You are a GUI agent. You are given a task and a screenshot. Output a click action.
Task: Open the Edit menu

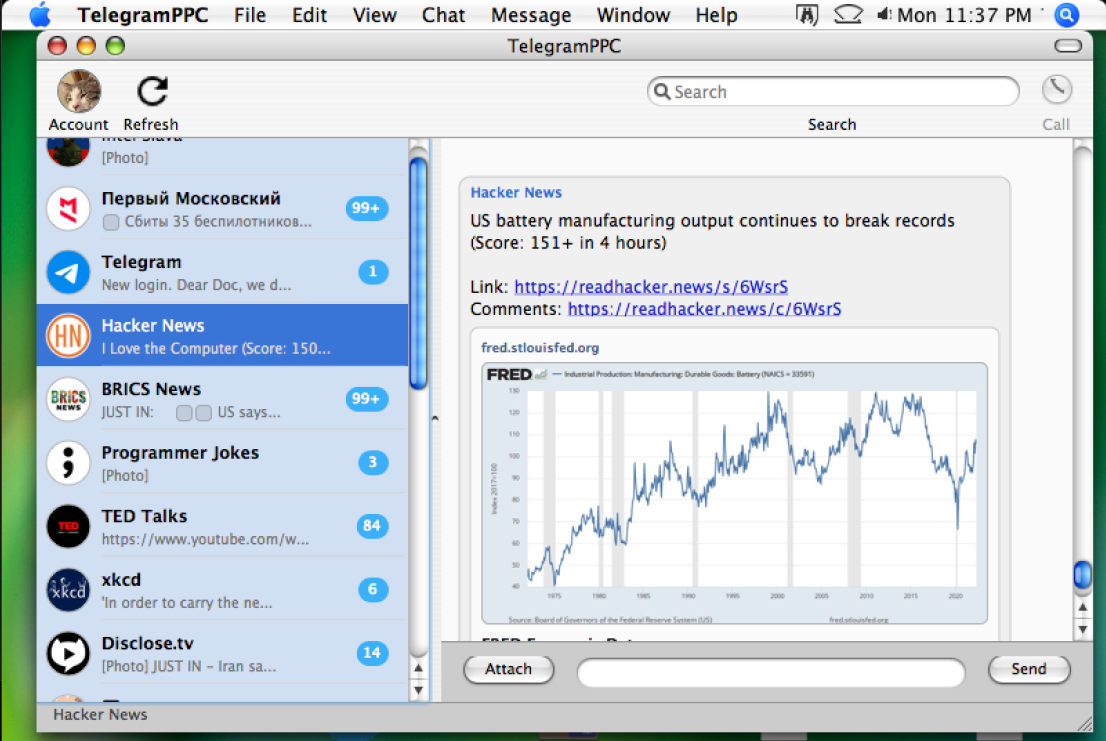pos(309,15)
